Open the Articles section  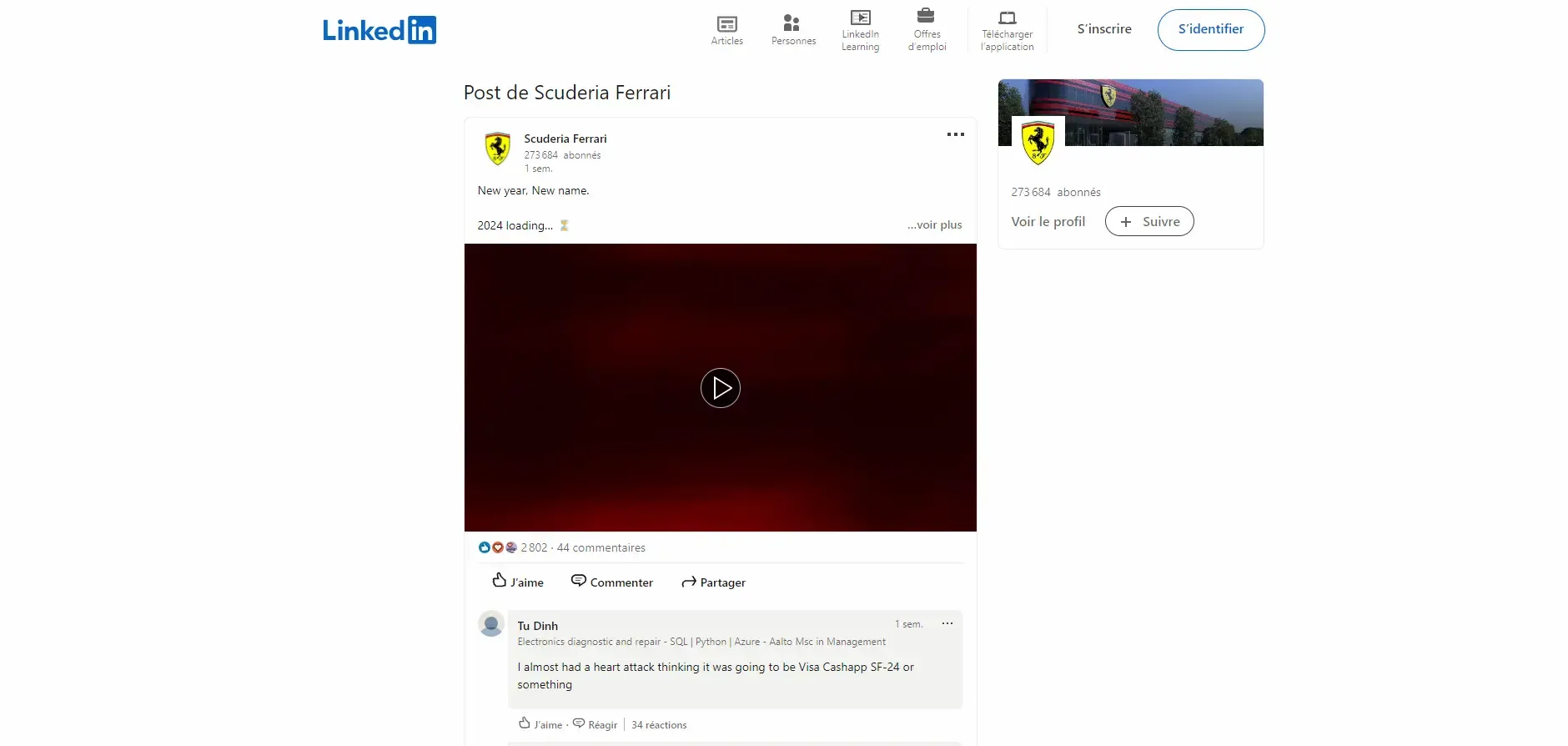point(726,30)
